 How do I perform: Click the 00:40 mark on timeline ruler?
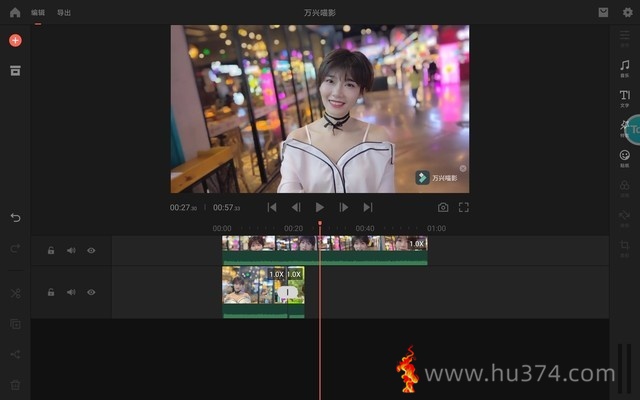click(365, 229)
